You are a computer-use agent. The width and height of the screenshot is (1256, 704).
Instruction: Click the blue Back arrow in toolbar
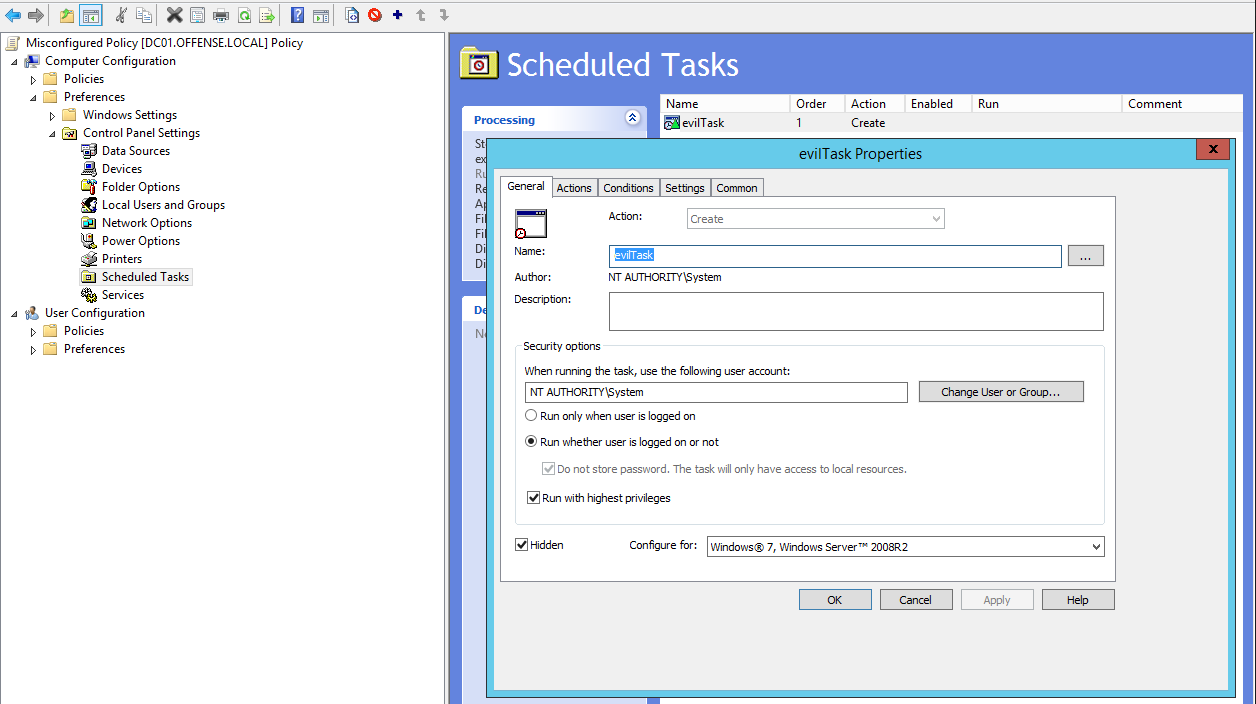tap(13, 15)
